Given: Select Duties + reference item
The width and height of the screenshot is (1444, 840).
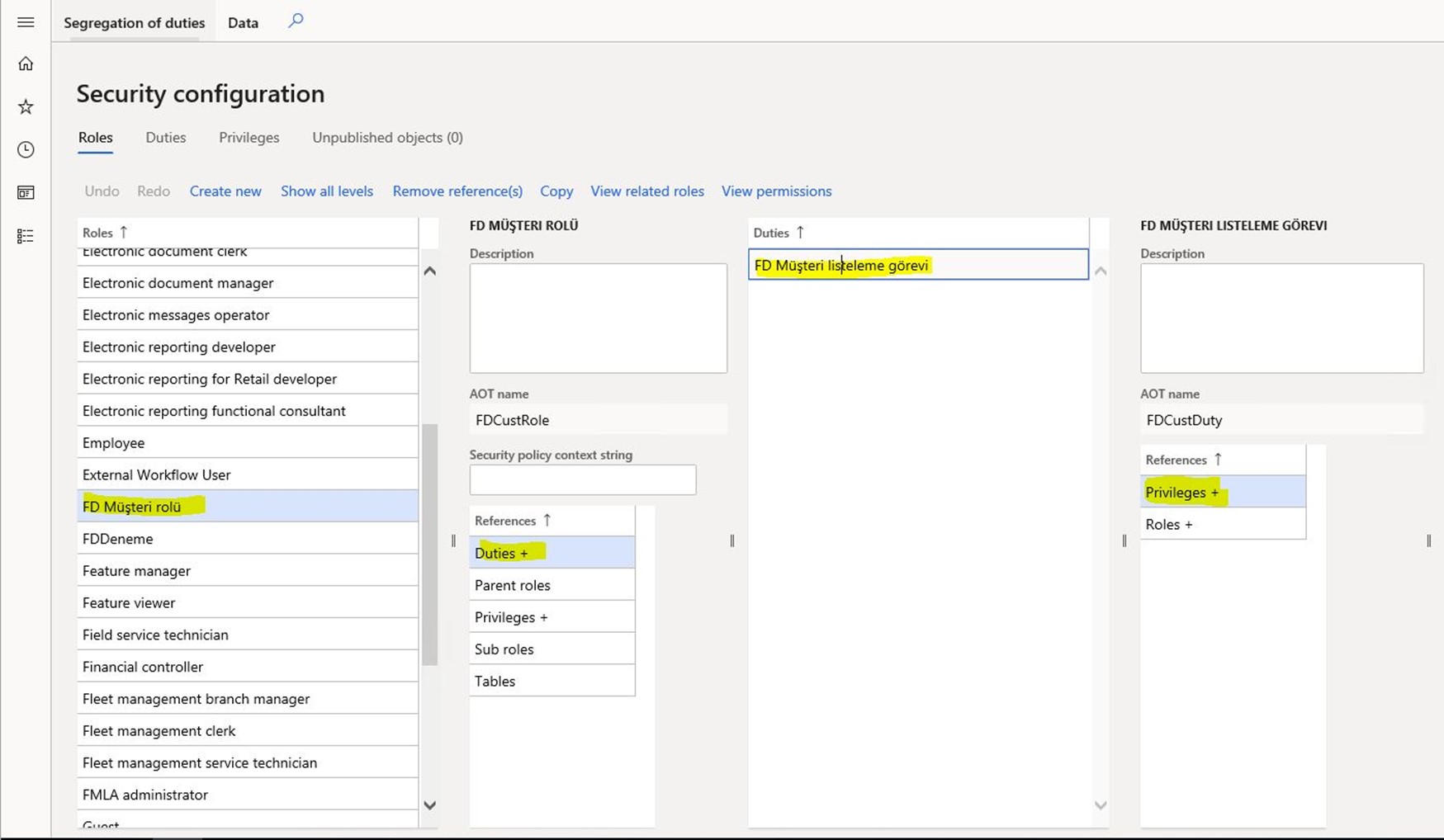Looking at the screenshot, I should click(552, 553).
